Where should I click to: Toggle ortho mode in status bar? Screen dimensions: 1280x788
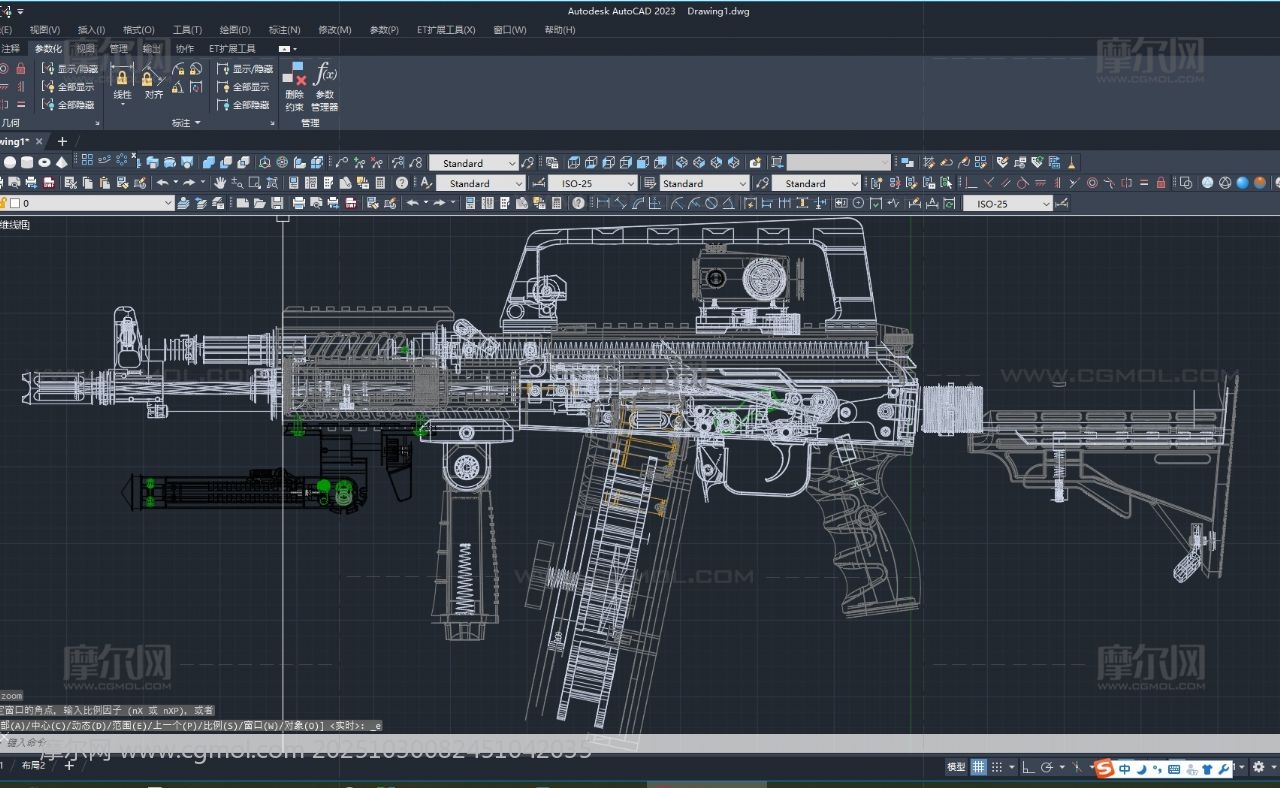[x=1029, y=767]
